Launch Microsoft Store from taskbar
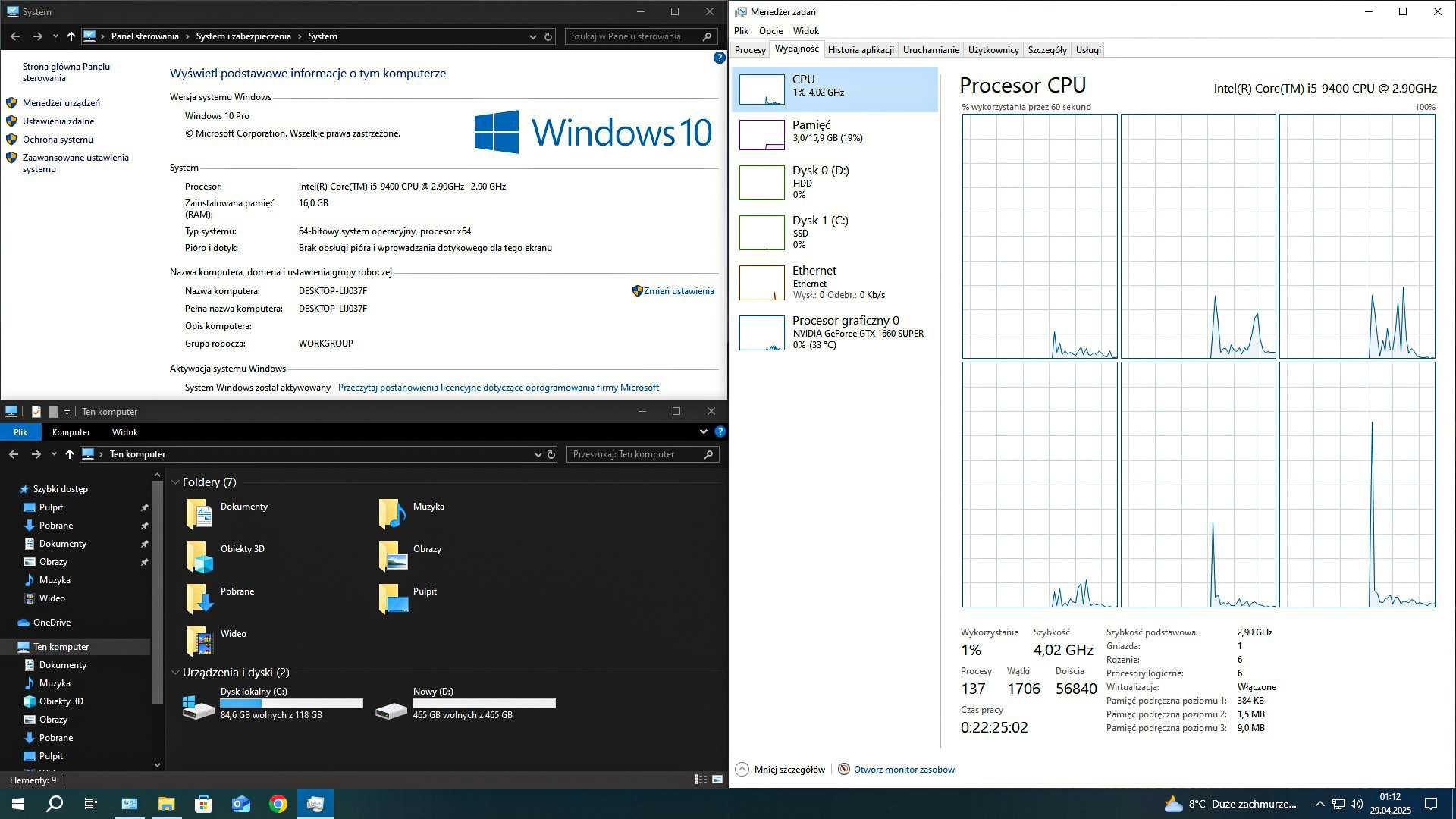 point(203,804)
